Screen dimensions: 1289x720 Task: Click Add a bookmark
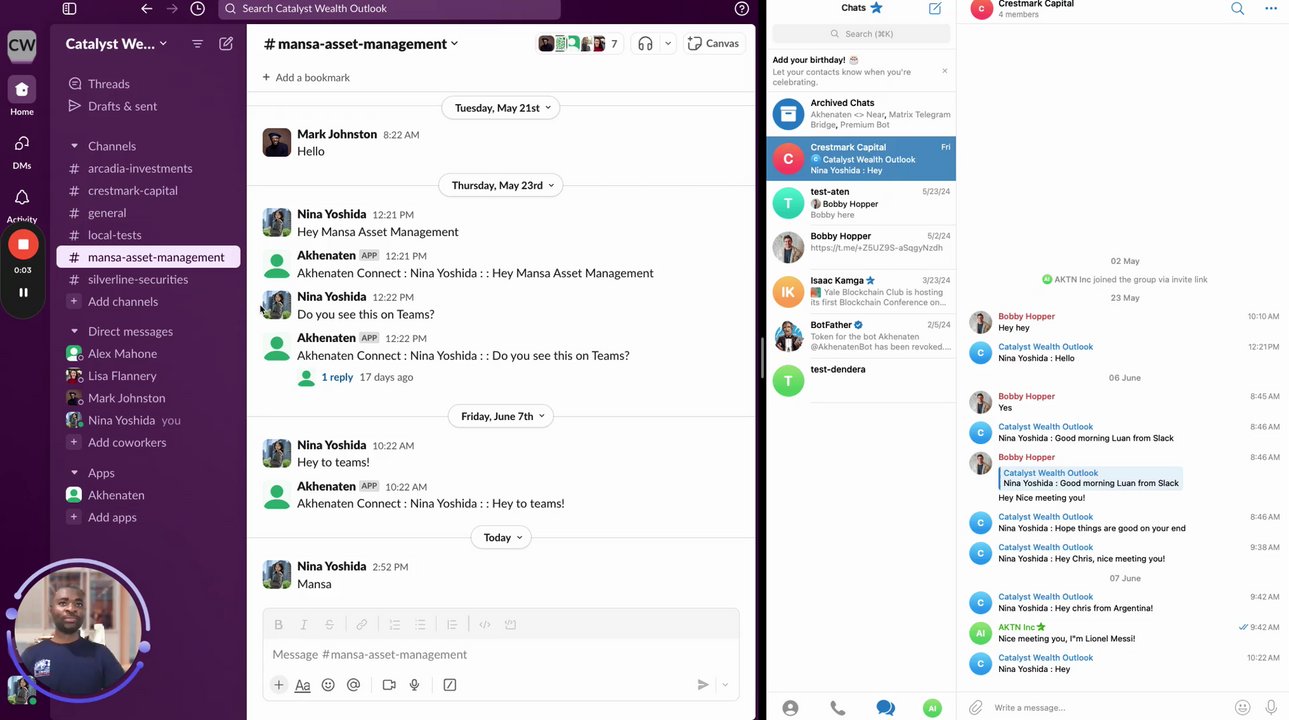(306, 77)
